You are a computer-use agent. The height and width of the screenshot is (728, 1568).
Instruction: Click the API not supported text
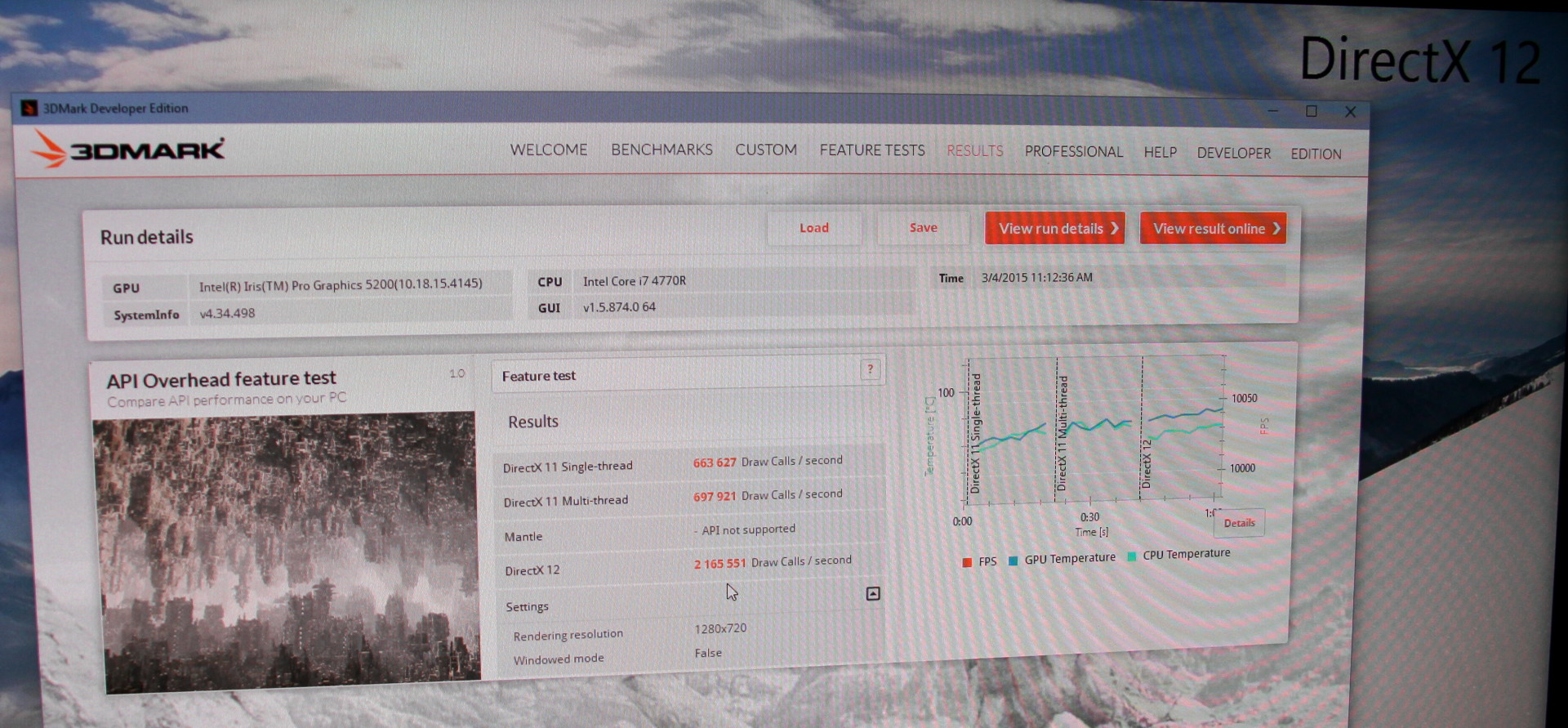(x=748, y=529)
